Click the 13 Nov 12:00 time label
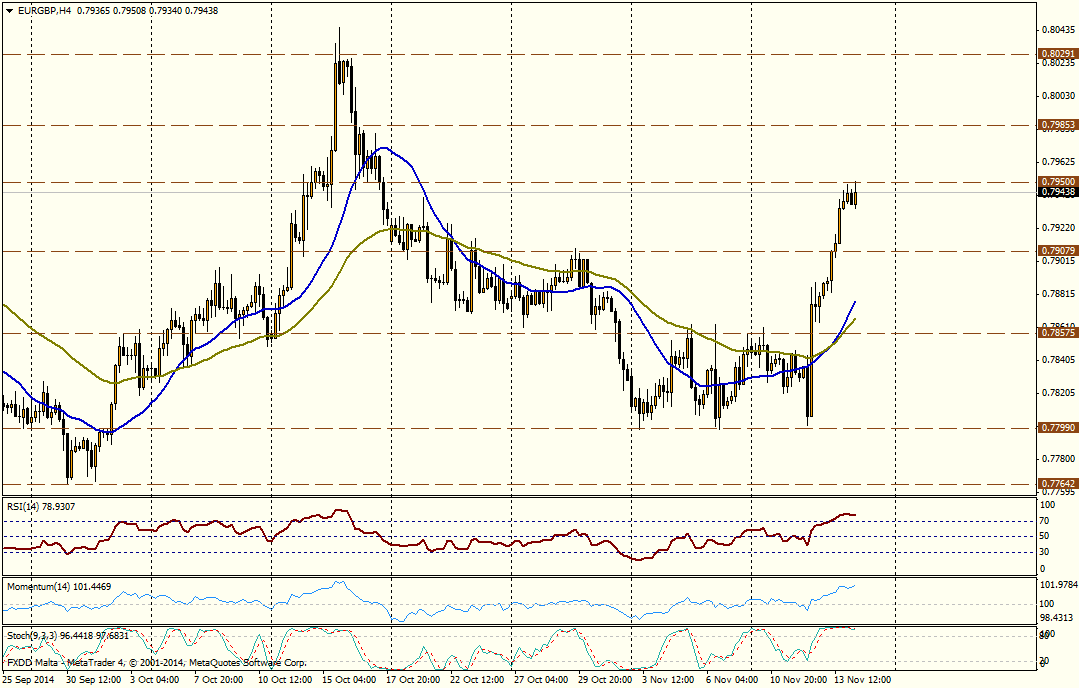Image resolution: width=1079 pixels, height=688 pixels. click(860, 680)
